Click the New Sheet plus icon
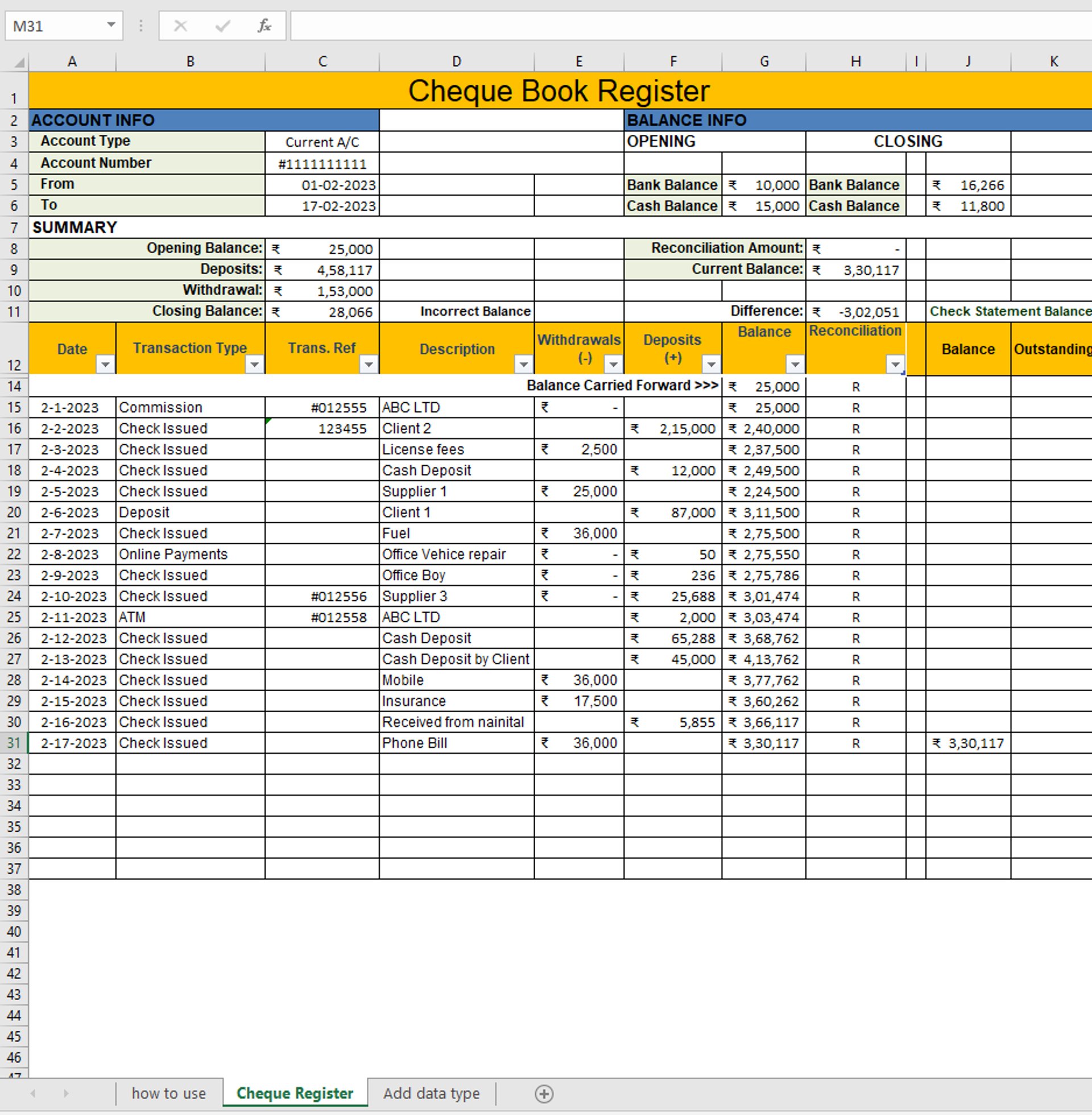This screenshot has width=1092, height=1115. point(544,1094)
